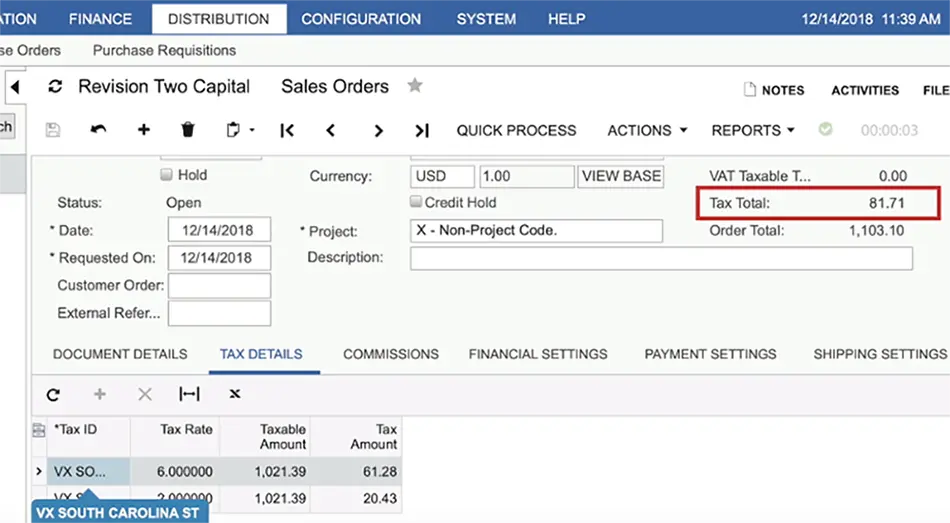Refresh the Revision Two Capital screen
950x523 pixels.
(55, 87)
